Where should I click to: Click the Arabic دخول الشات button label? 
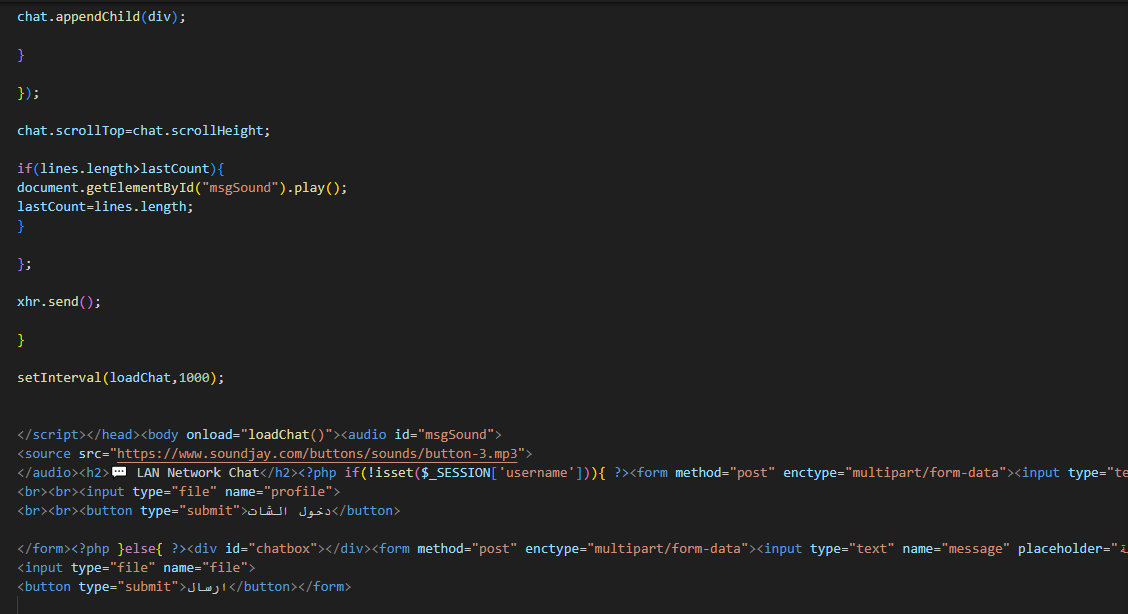coord(289,510)
